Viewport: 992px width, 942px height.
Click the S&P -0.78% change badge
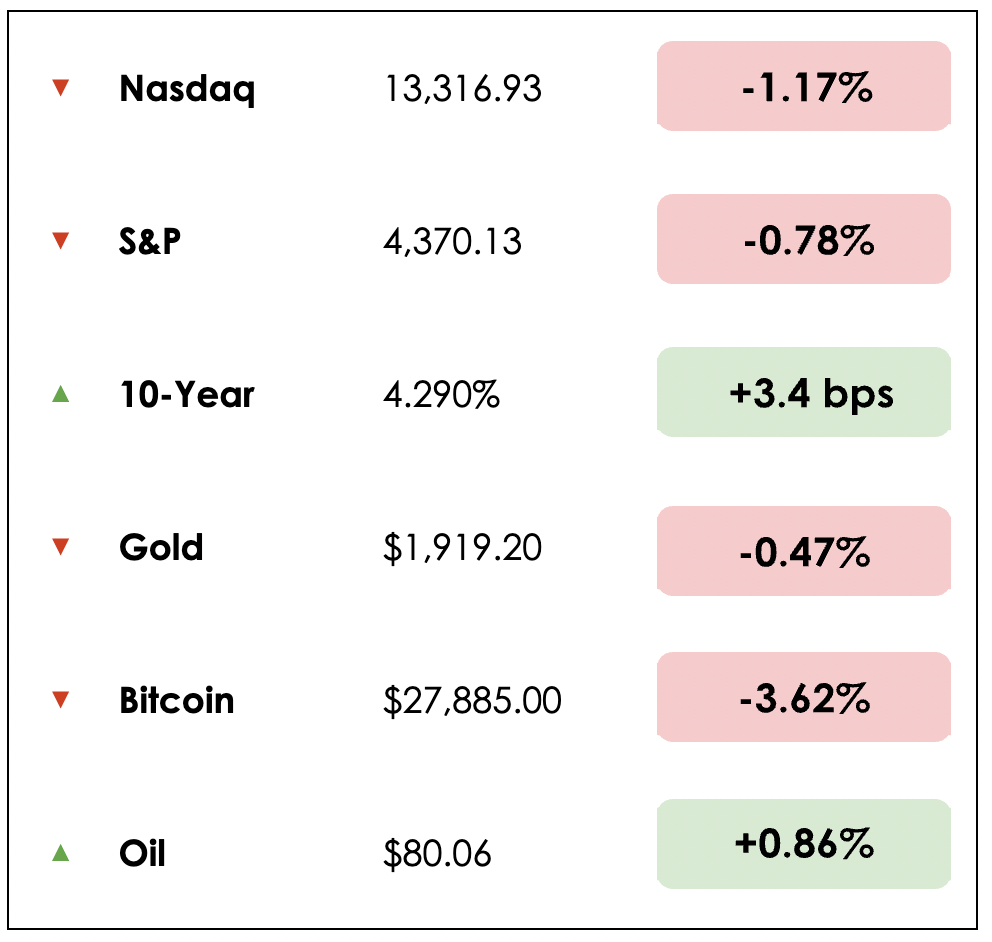(804, 240)
